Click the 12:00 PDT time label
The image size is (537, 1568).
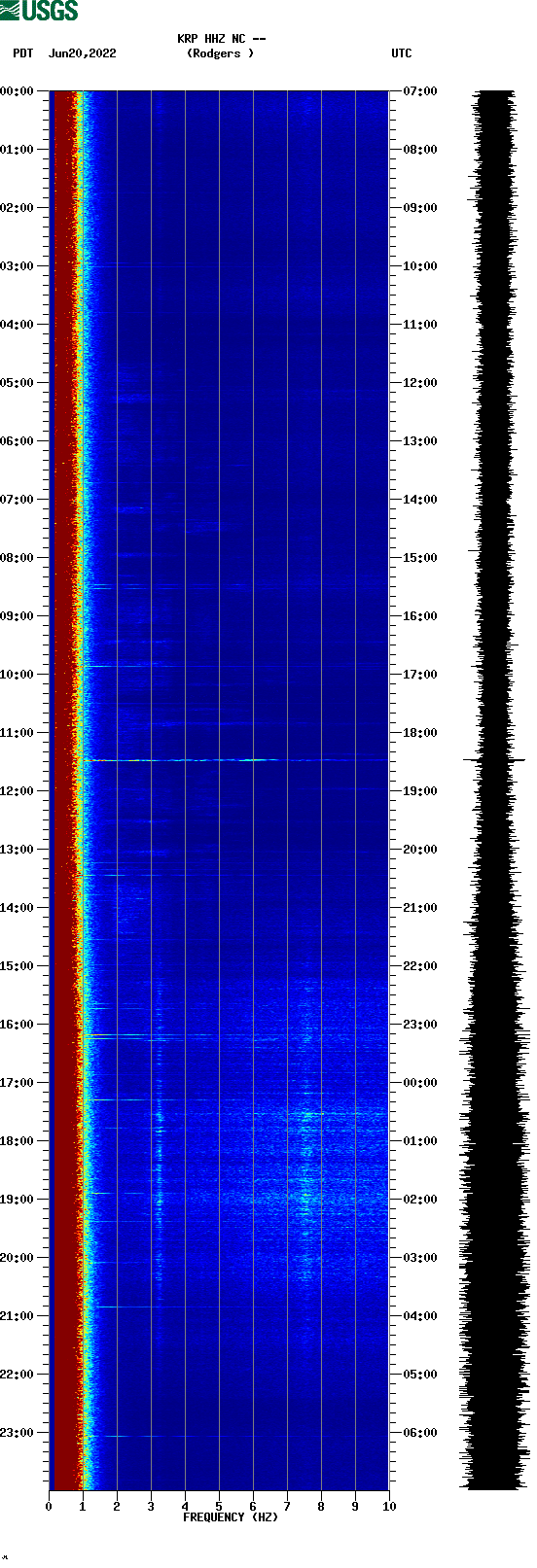pos(18,791)
